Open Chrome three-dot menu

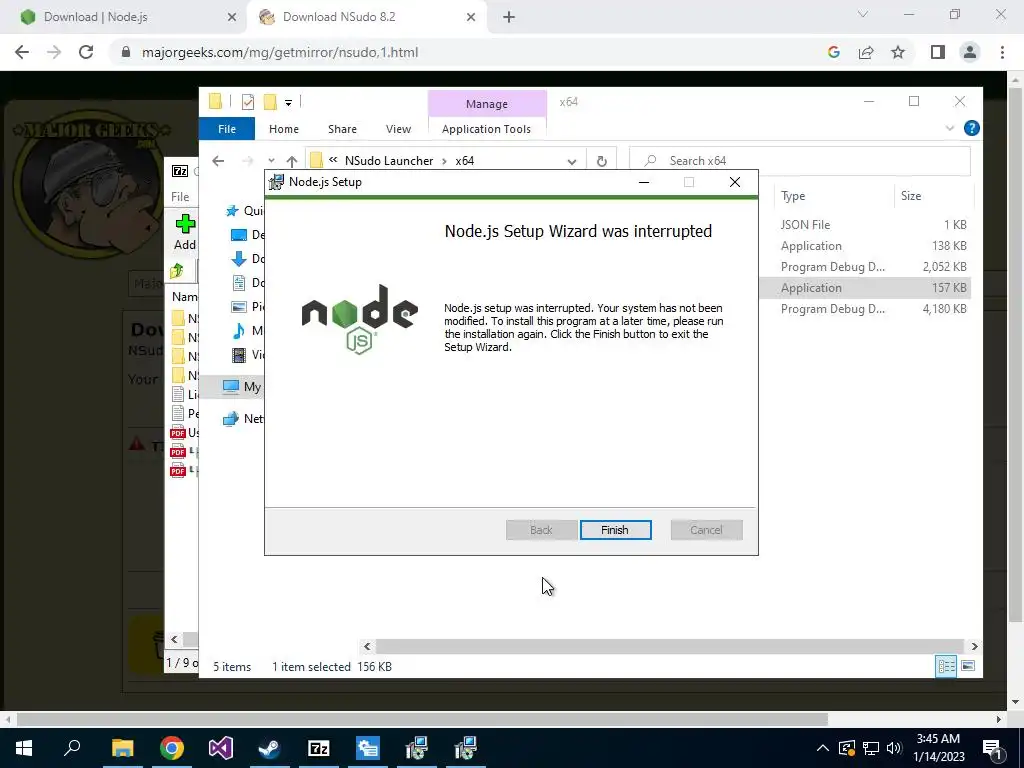1002,52
